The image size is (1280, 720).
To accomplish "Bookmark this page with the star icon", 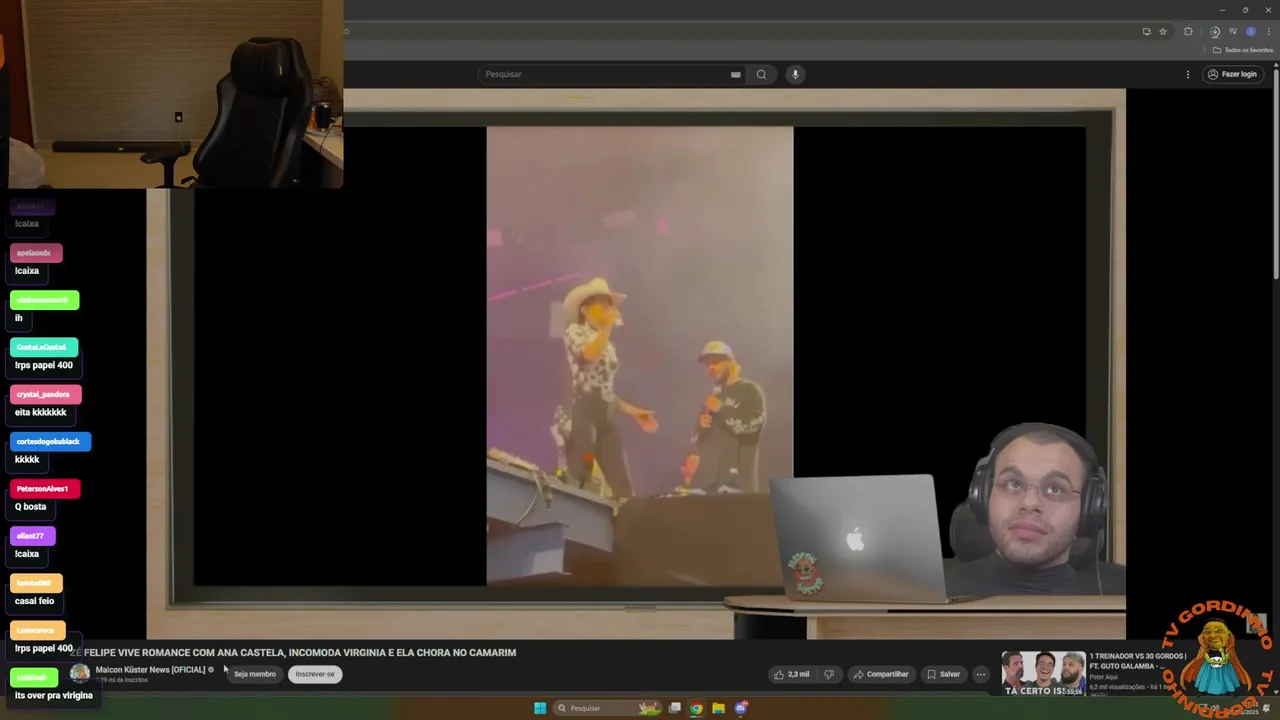I will (x=1163, y=31).
